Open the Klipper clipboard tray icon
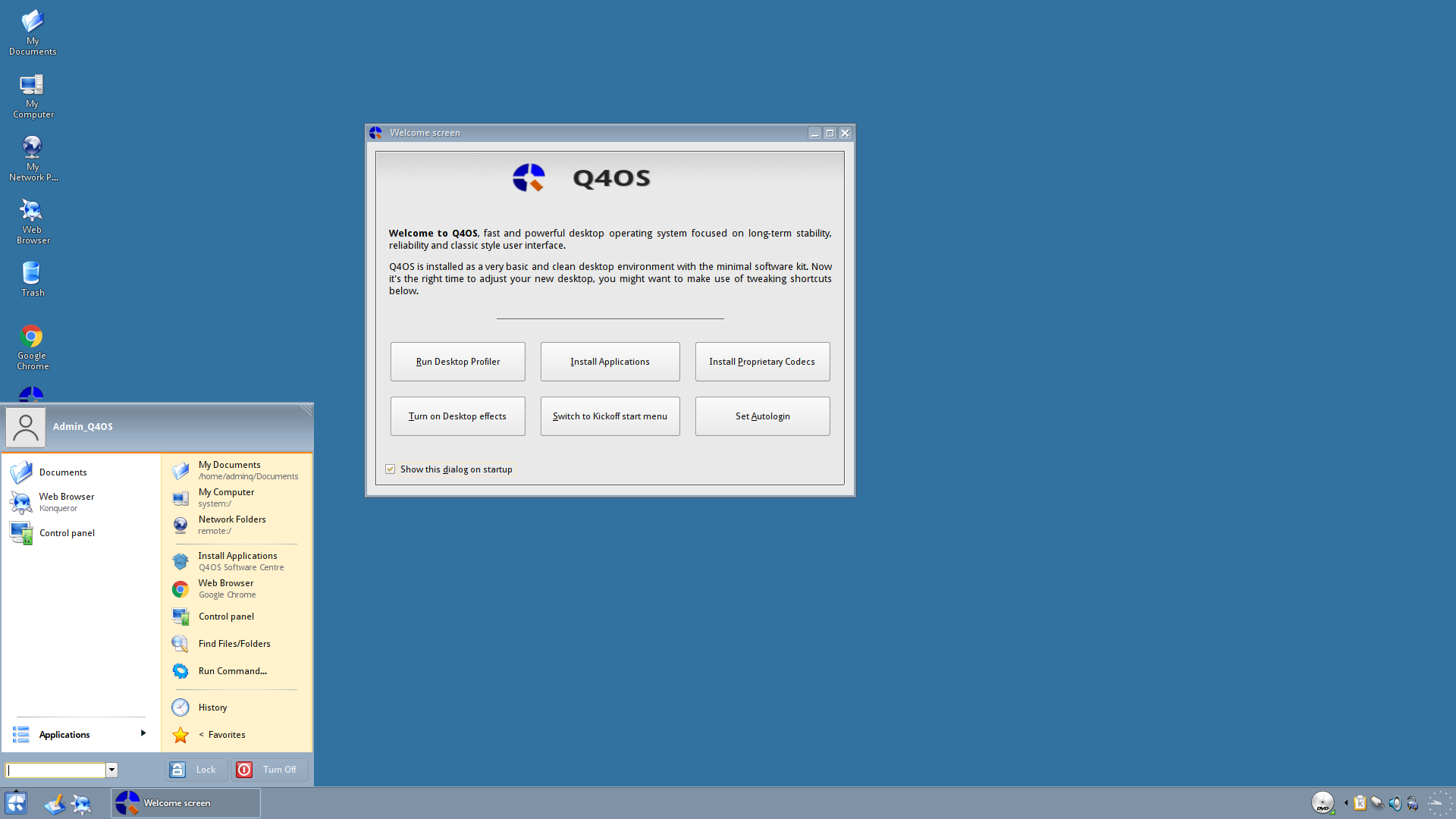Image resolution: width=1456 pixels, height=819 pixels. click(x=1360, y=802)
